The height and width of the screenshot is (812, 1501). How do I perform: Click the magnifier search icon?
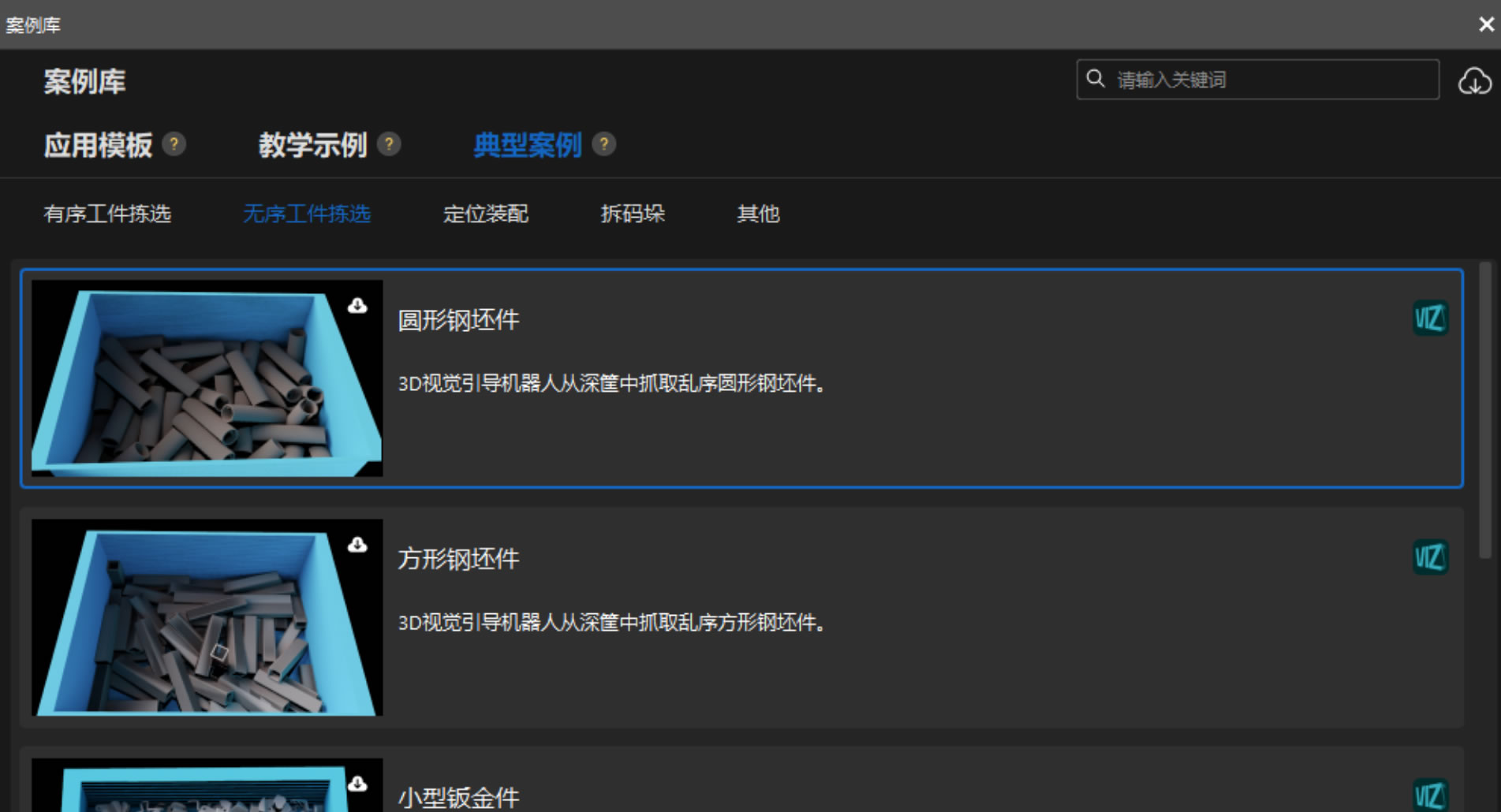coord(1096,78)
